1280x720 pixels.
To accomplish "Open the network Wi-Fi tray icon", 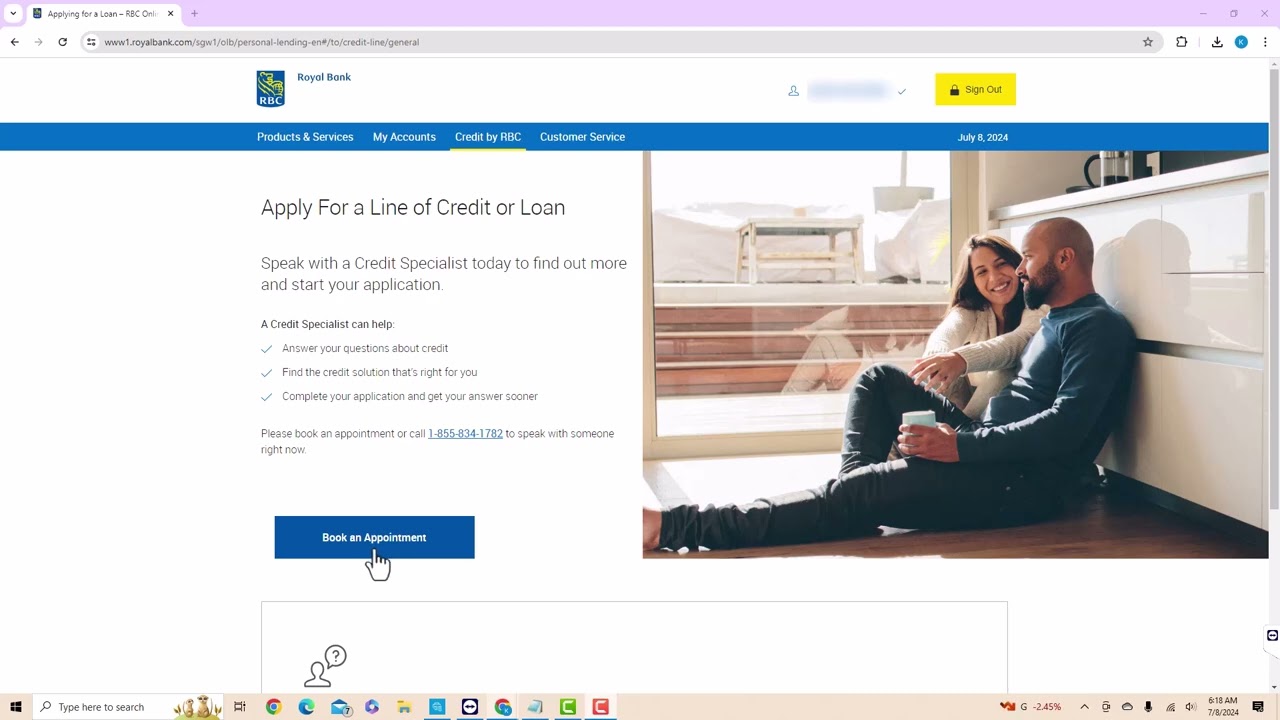I will [x=1170, y=707].
